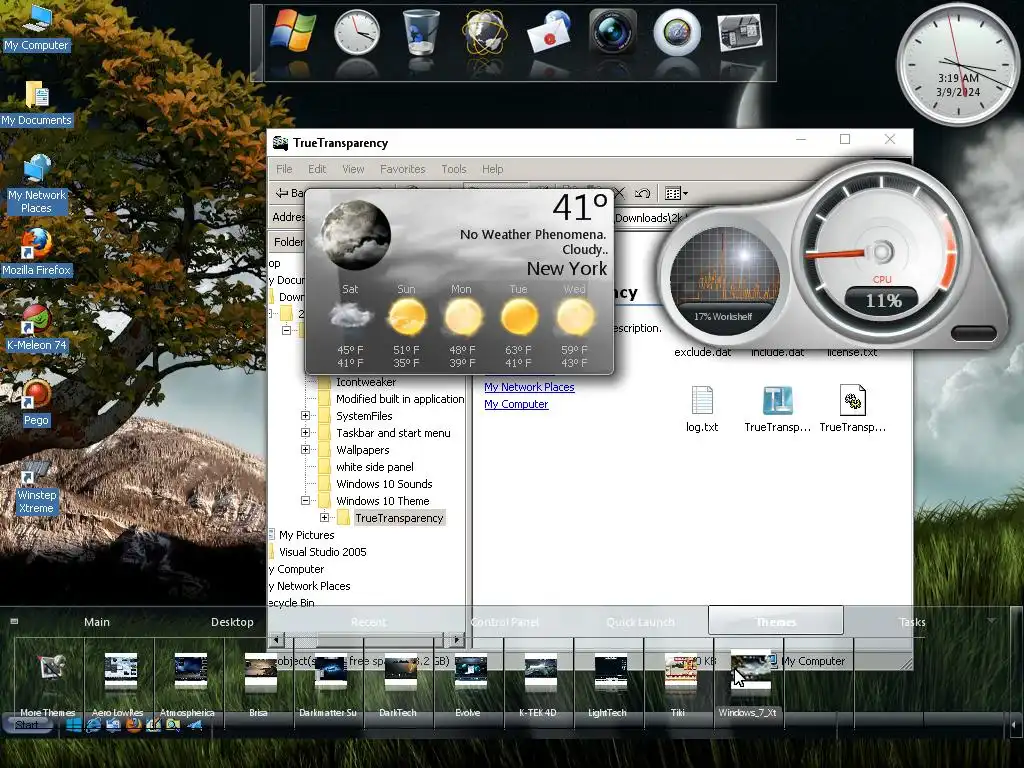Launch Mozilla Firefox from desktop

pos(36,253)
